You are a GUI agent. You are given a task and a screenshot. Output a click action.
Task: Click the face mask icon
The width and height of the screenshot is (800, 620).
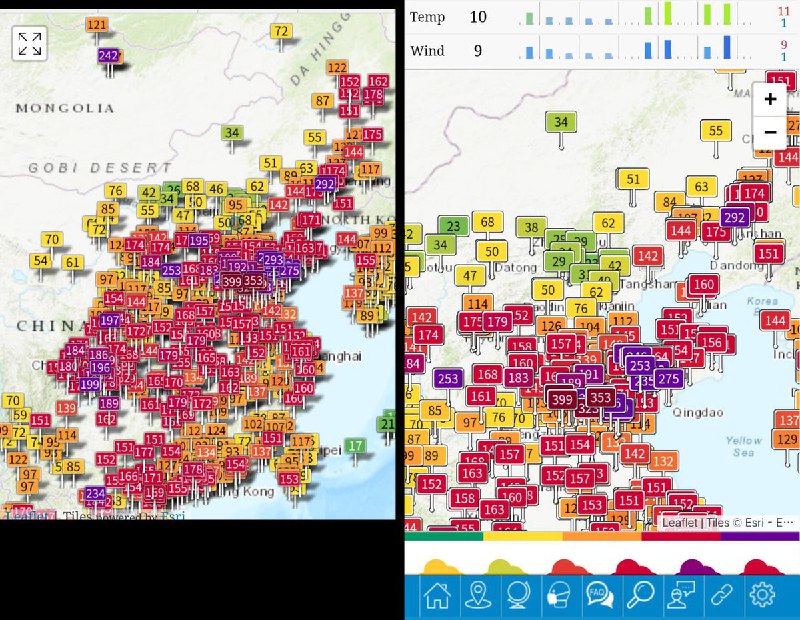[559, 596]
